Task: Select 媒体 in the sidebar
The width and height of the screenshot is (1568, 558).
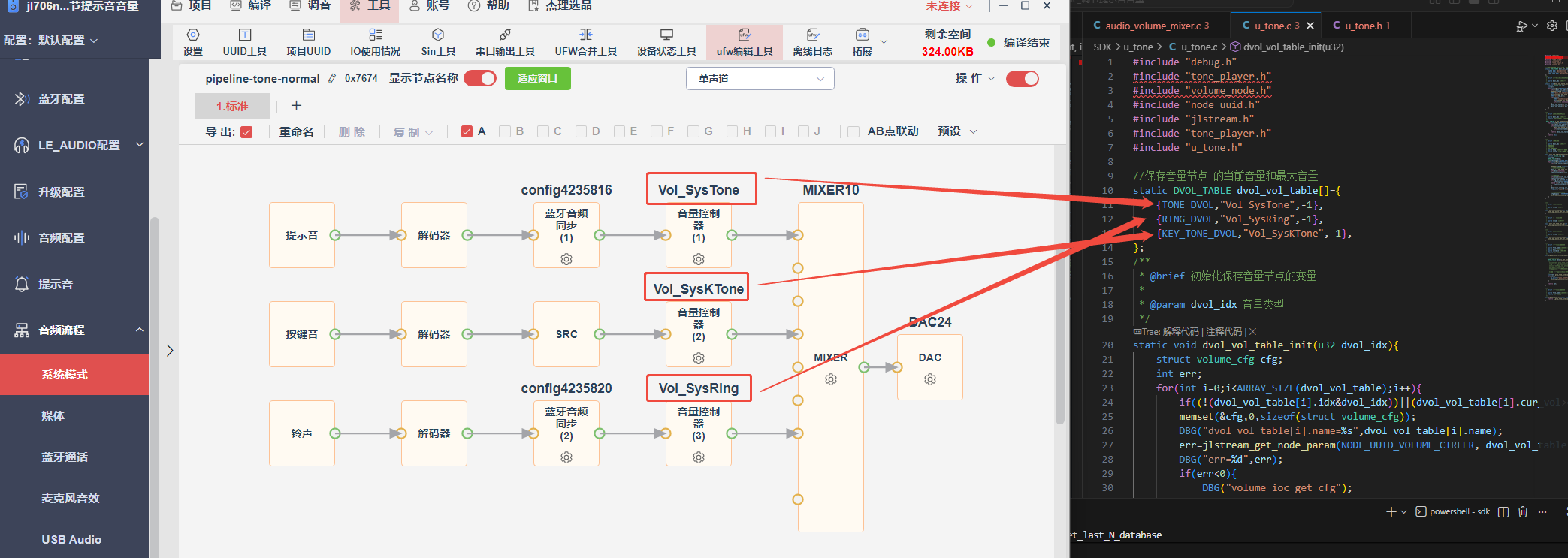Action: point(53,415)
